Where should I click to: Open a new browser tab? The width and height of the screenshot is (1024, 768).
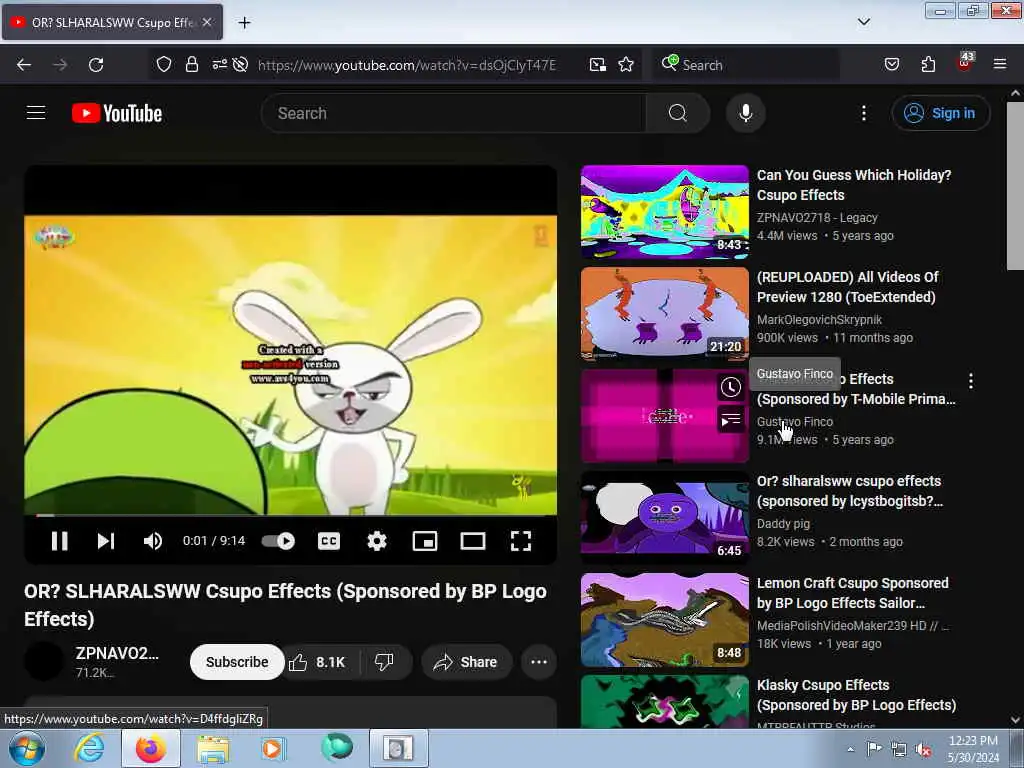tap(244, 23)
